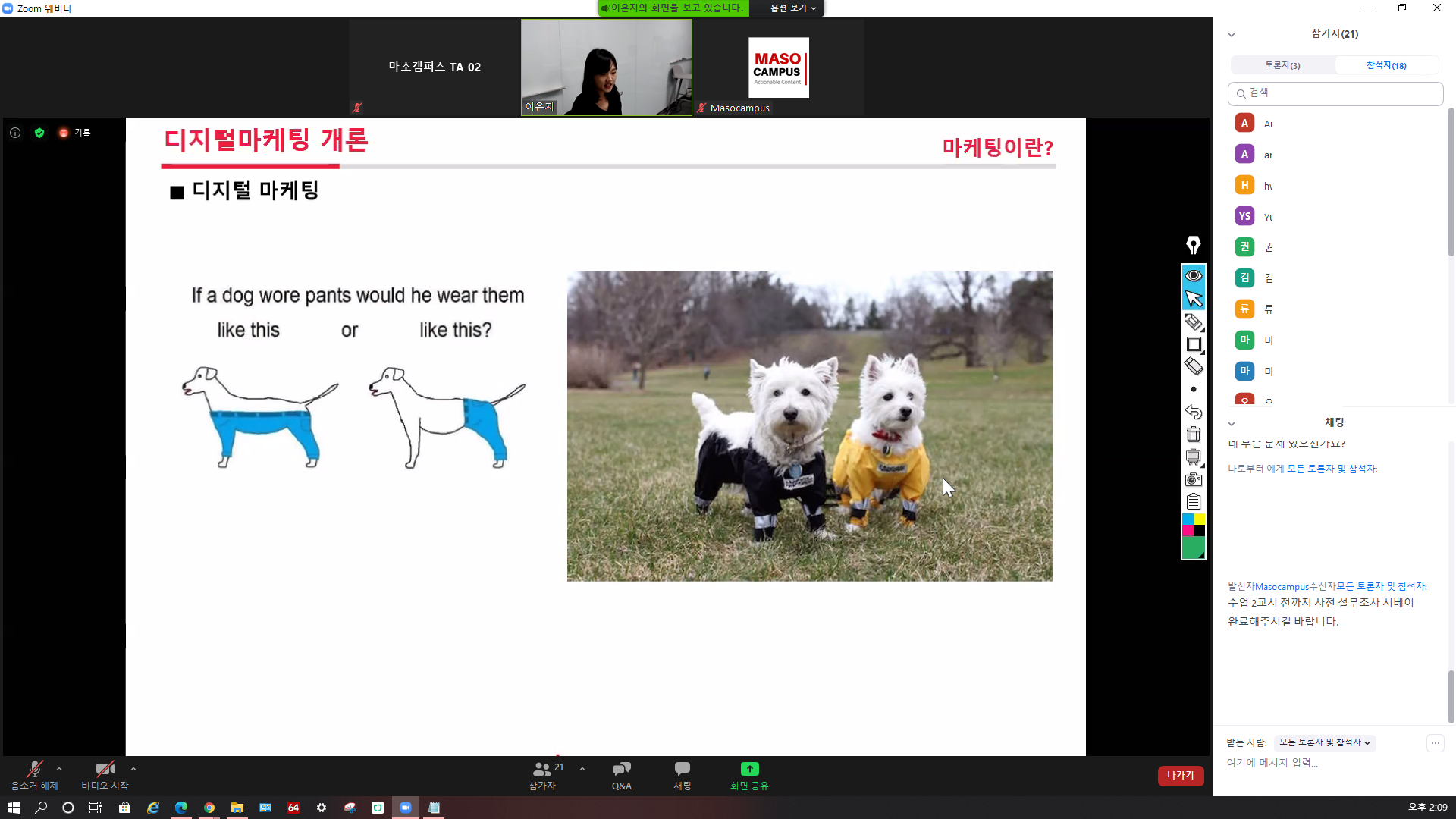Click the camera screenshot icon
The height and width of the screenshot is (819, 1456).
click(1194, 479)
